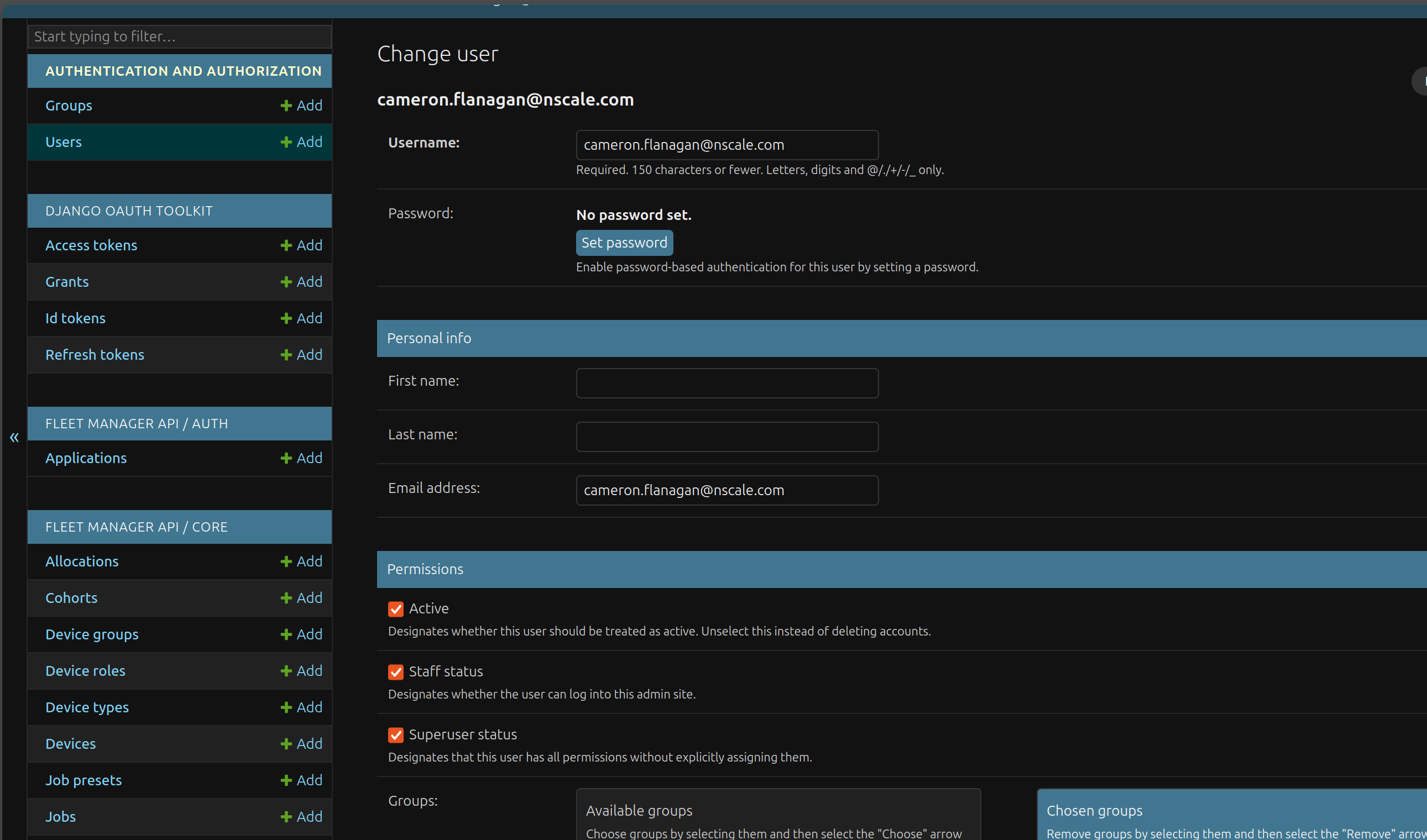Open Fleet Manager API / Auth section header
Screen dimensions: 1427x840
[137, 423]
